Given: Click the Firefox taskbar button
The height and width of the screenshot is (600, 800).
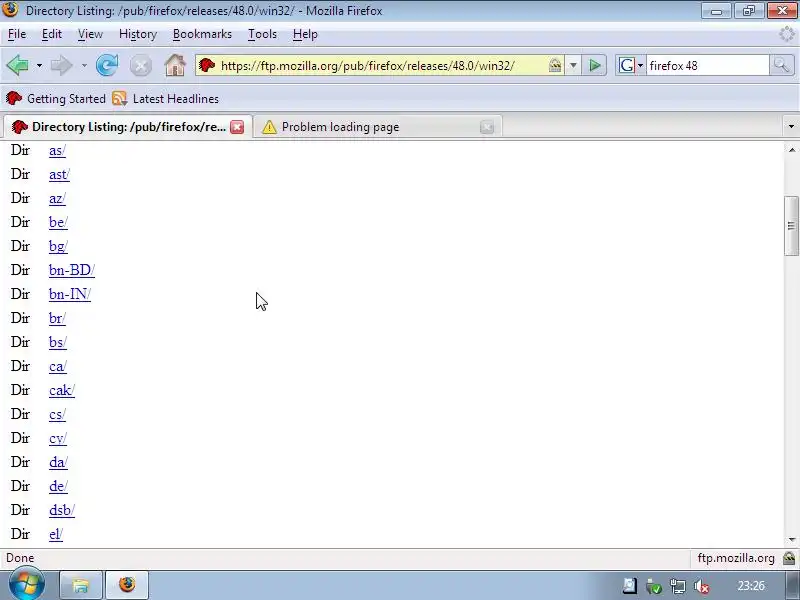Looking at the screenshot, I should (x=127, y=585).
